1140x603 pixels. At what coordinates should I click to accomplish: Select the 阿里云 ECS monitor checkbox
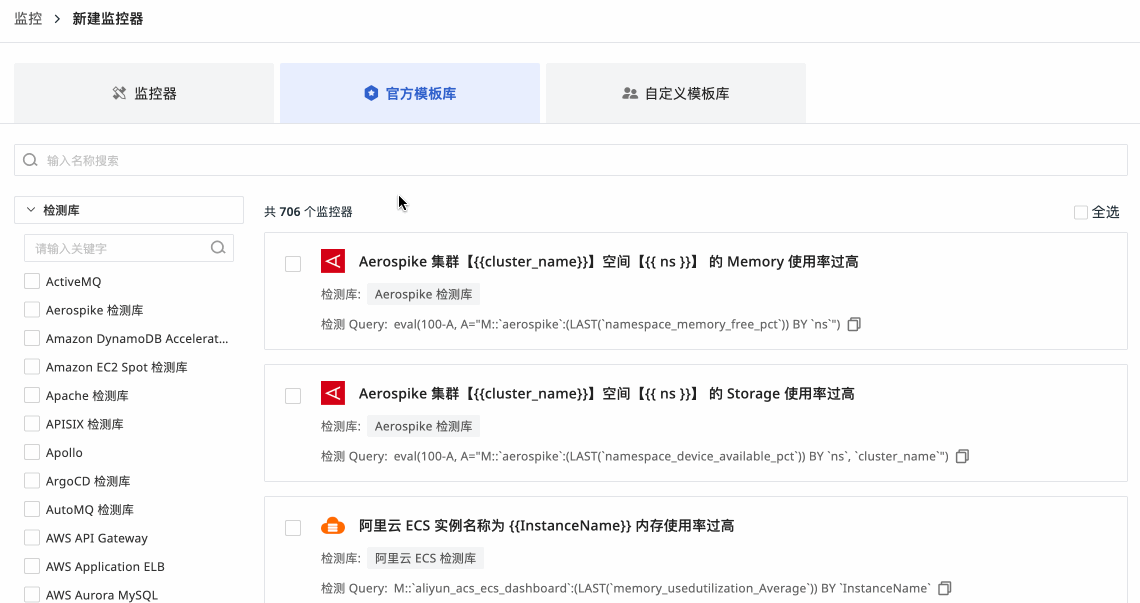pyautogui.click(x=293, y=528)
